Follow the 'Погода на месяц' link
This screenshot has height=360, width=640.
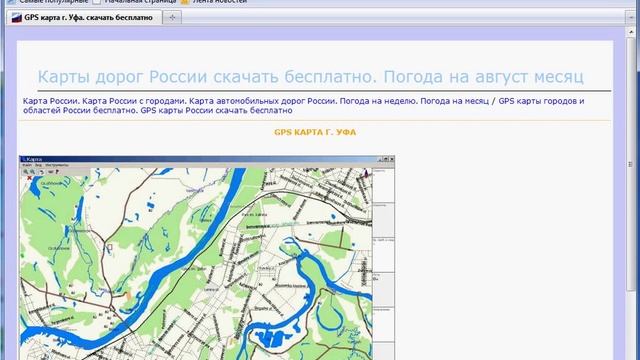click(x=454, y=101)
